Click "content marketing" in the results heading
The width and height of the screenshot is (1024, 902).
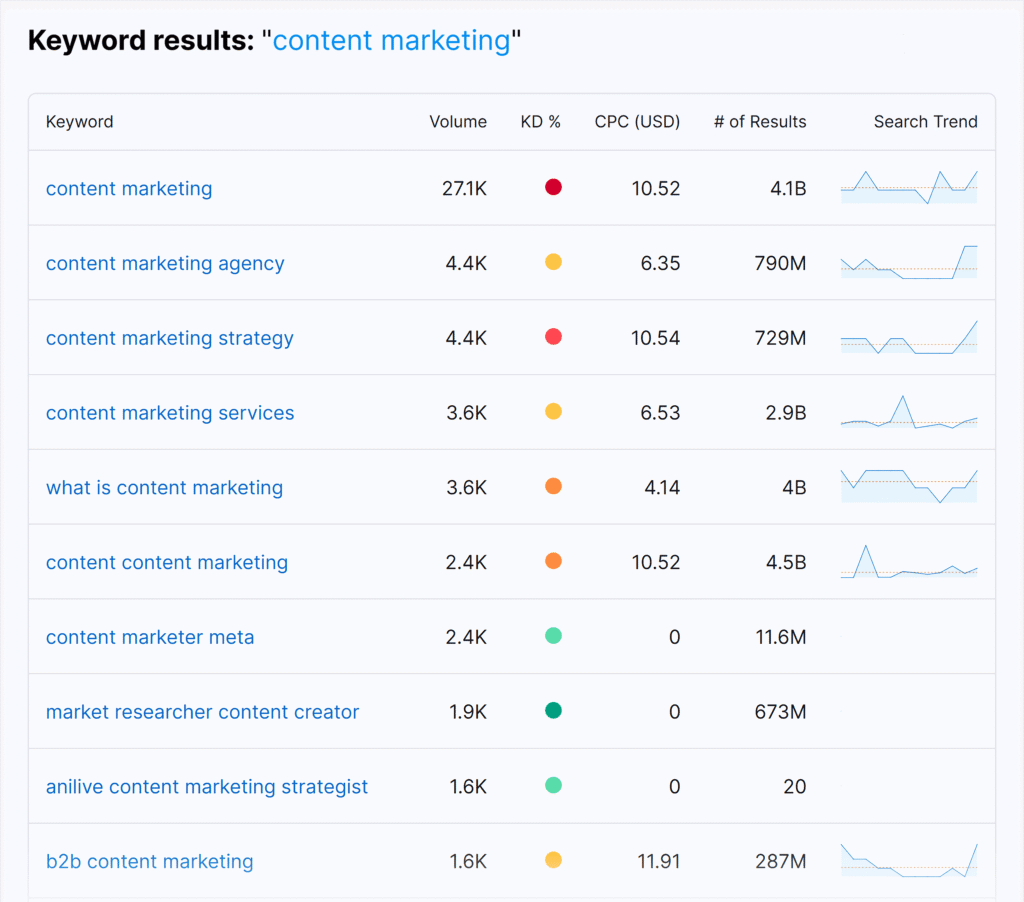[394, 41]
